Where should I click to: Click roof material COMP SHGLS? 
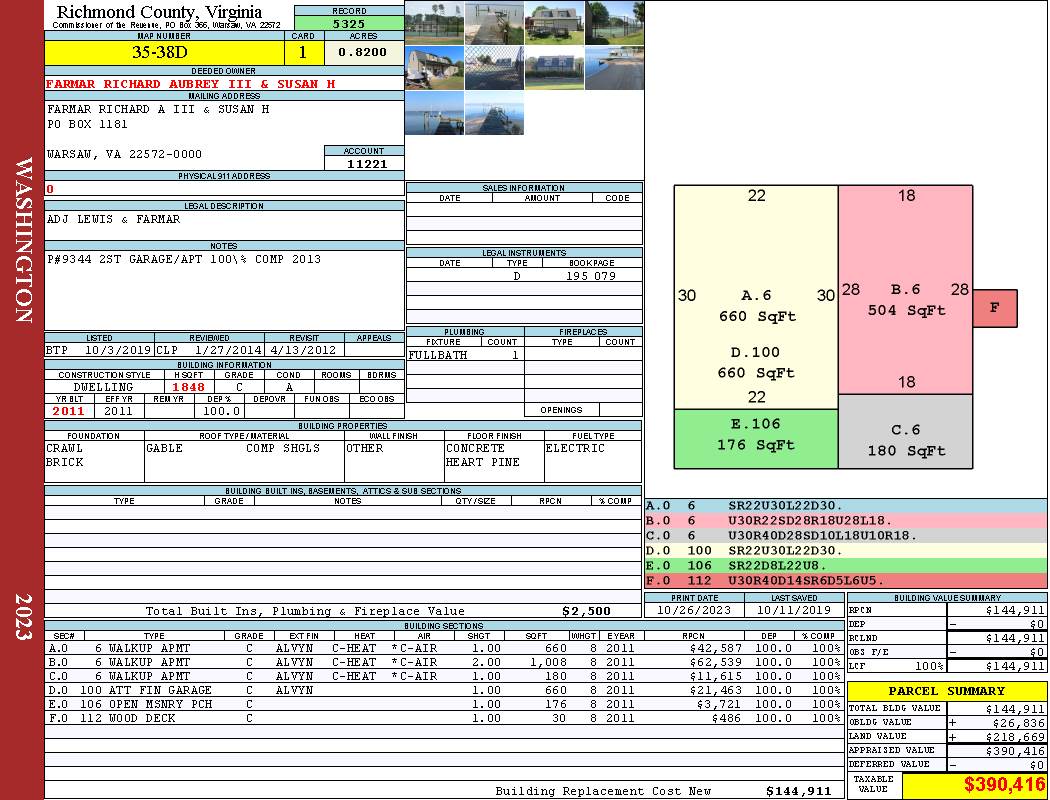tap(283, 448)
